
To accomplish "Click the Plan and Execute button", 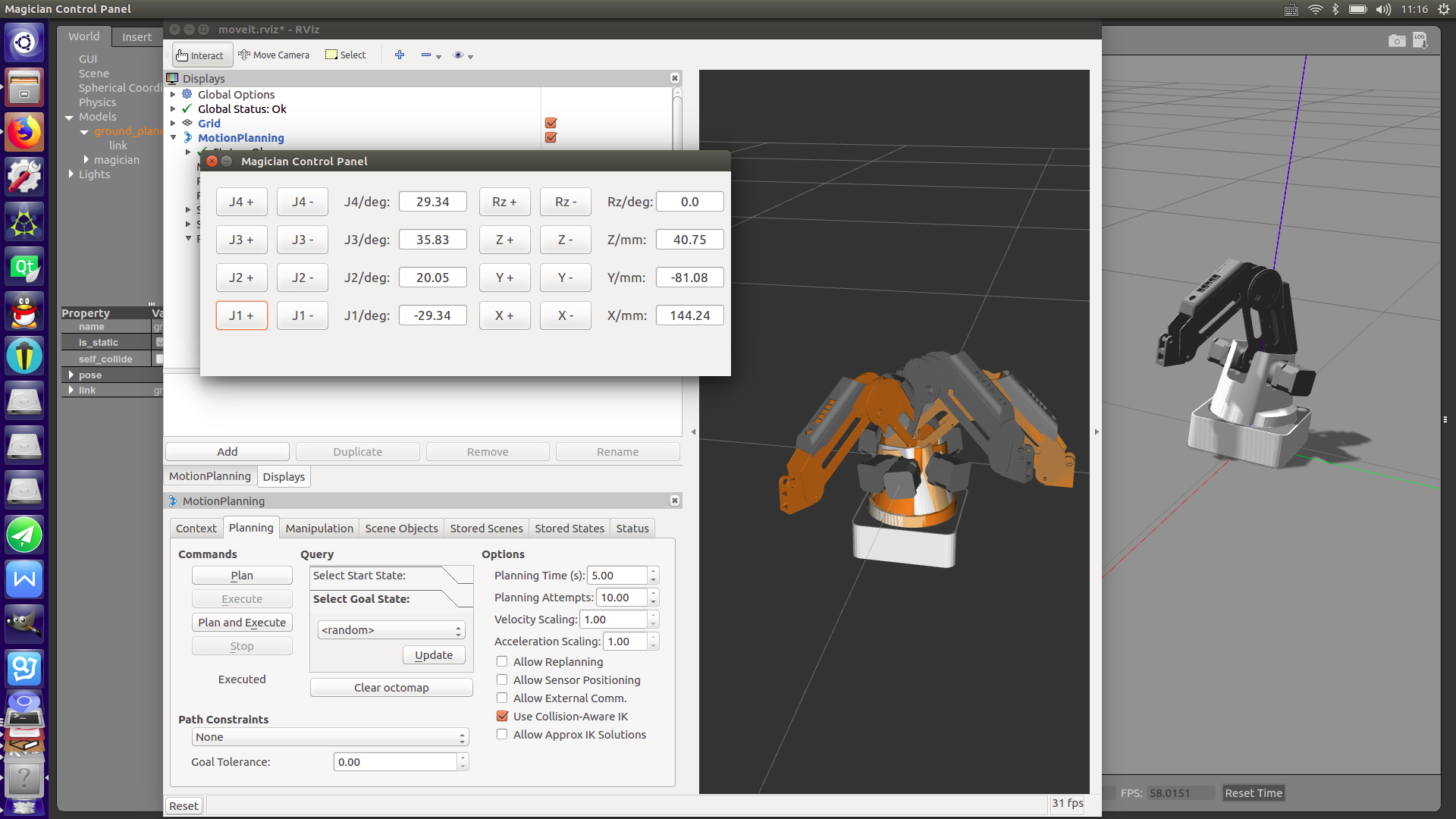I will [x=242, y=622].
